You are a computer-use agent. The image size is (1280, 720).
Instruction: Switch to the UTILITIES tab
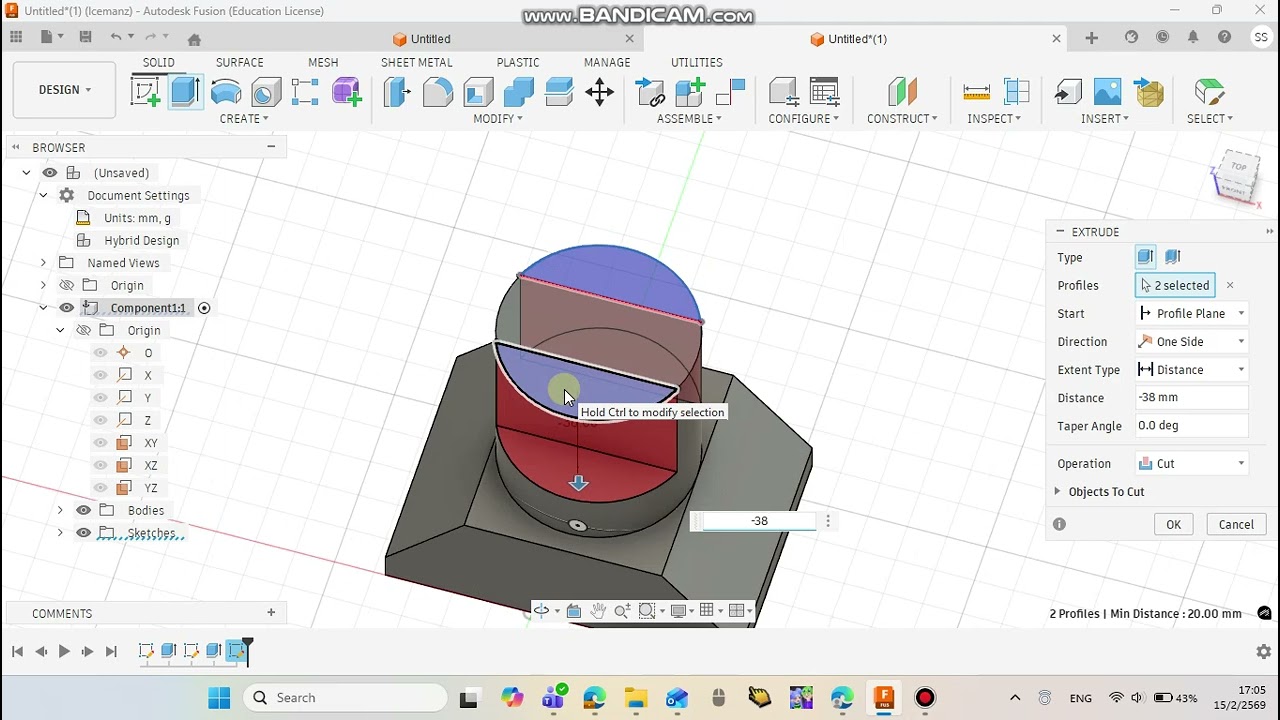tap(696, 62)
